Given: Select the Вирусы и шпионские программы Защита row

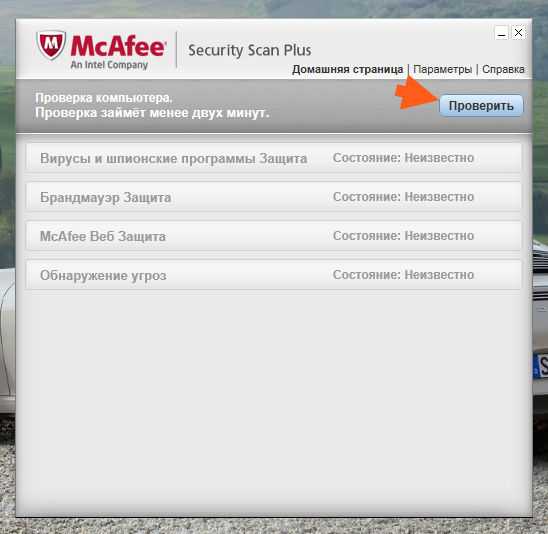Looking at the screenshot, I should [273, 158].
